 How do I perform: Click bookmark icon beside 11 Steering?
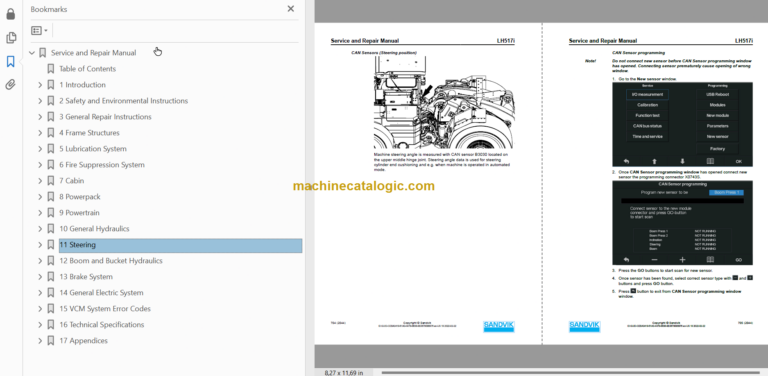click(50, 245)
